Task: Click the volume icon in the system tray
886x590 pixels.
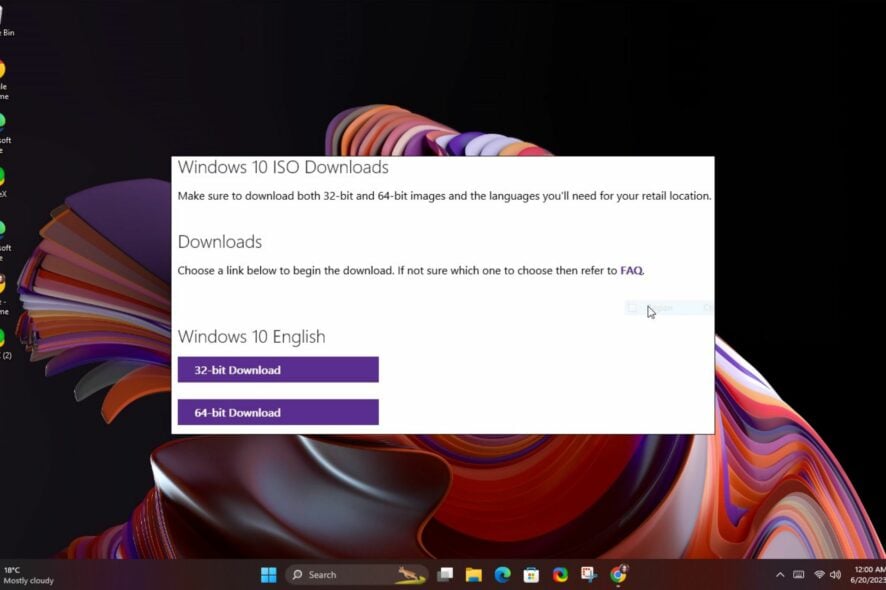Action: 837,575
